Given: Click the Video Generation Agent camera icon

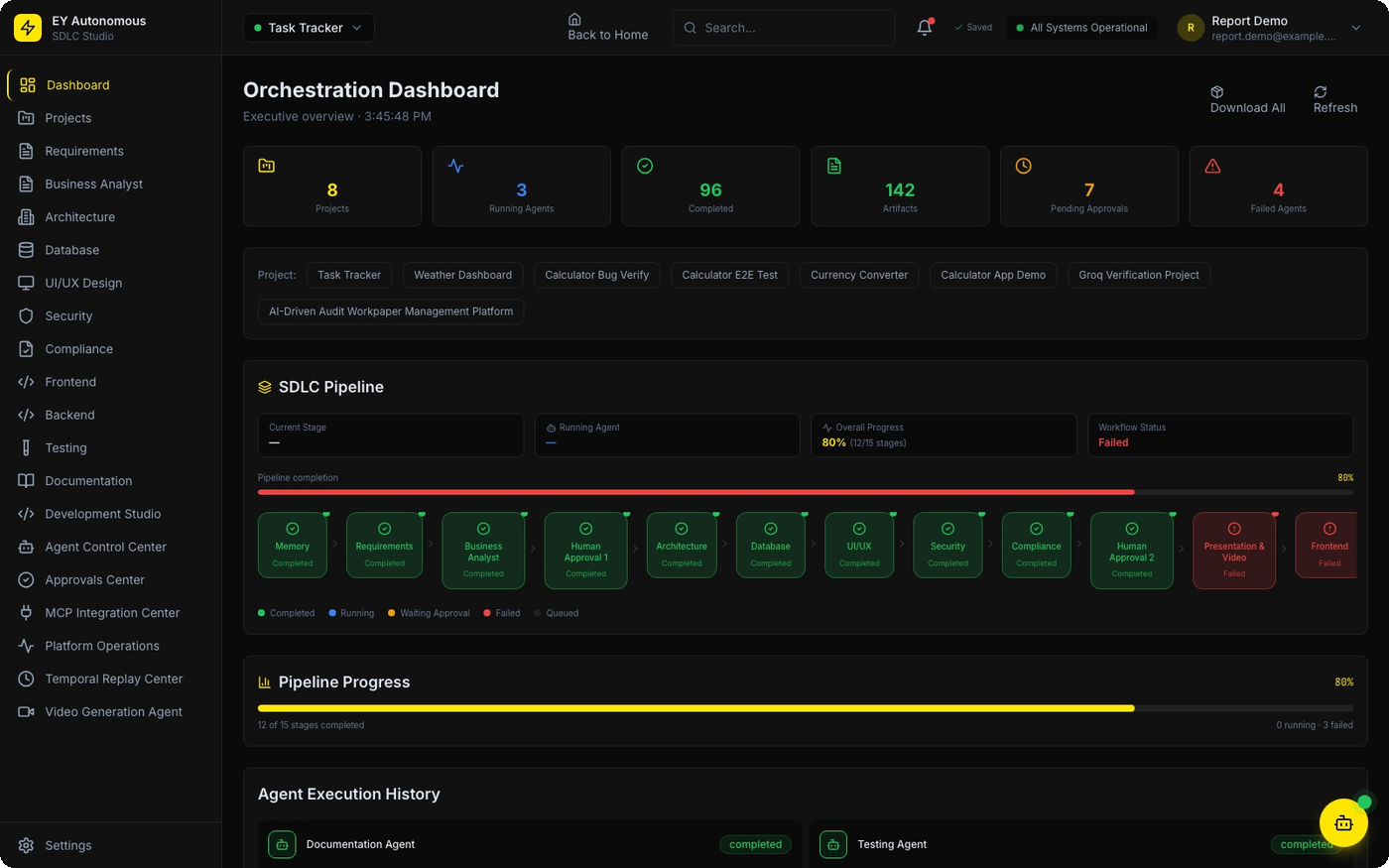Looking at the screenshot, I should tap(27, 712).
